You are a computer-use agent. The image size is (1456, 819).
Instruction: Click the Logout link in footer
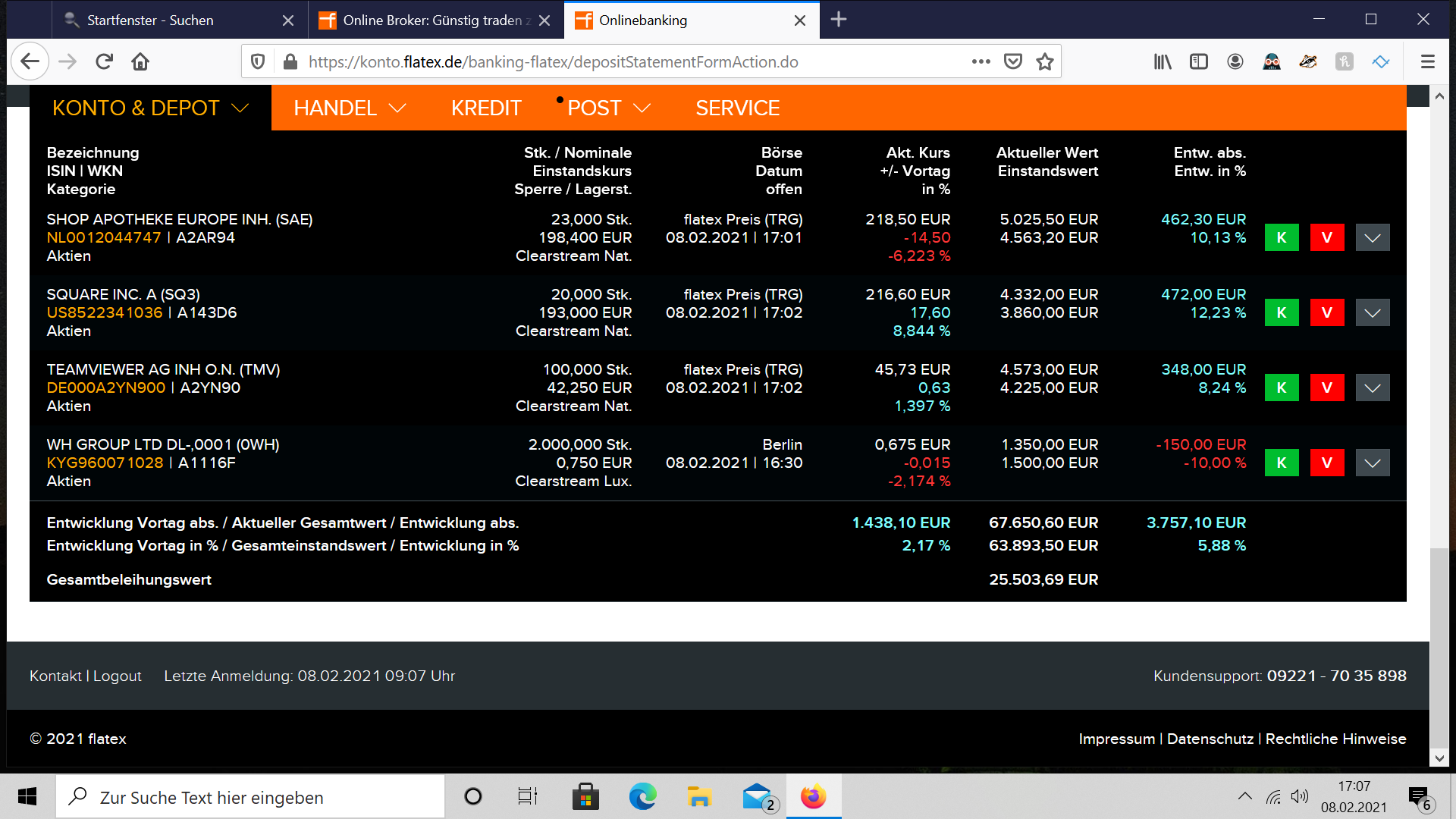117,676
